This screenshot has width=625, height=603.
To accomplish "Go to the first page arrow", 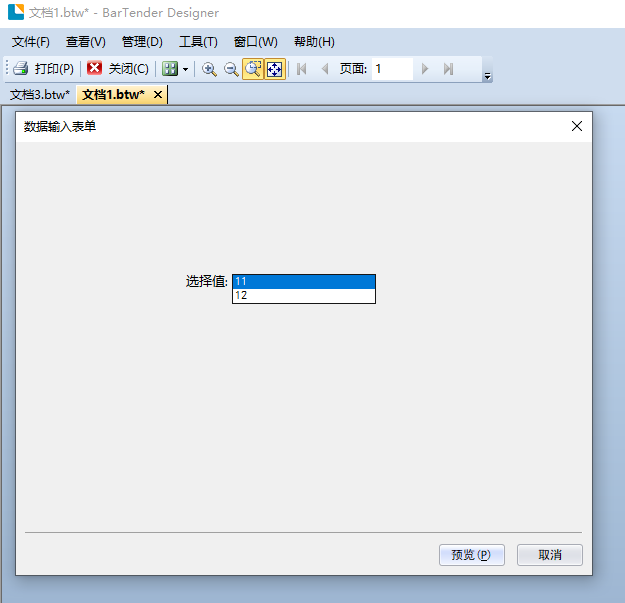I will coord(302,69).
